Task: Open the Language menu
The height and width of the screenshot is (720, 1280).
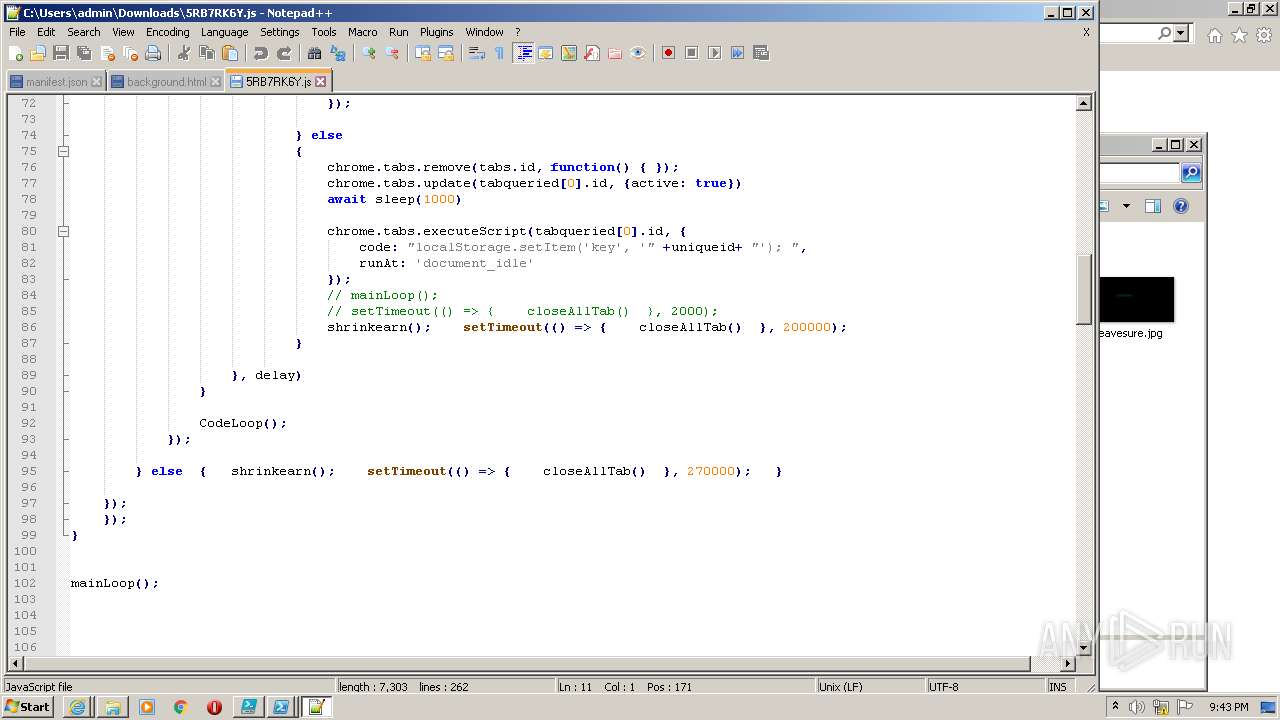Action: tap(224, 32)
